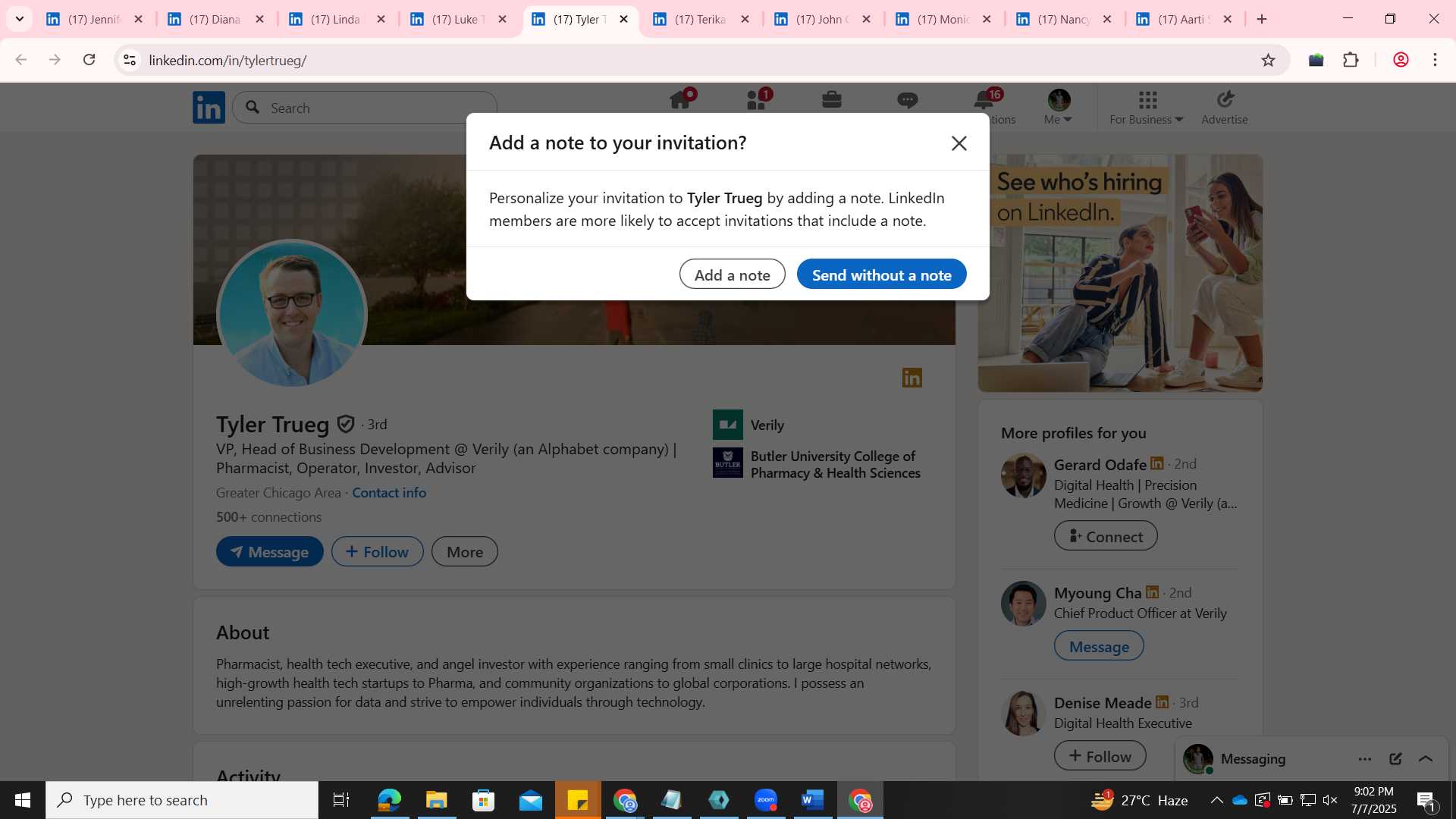Open the More button on profile

click(464, 552)
